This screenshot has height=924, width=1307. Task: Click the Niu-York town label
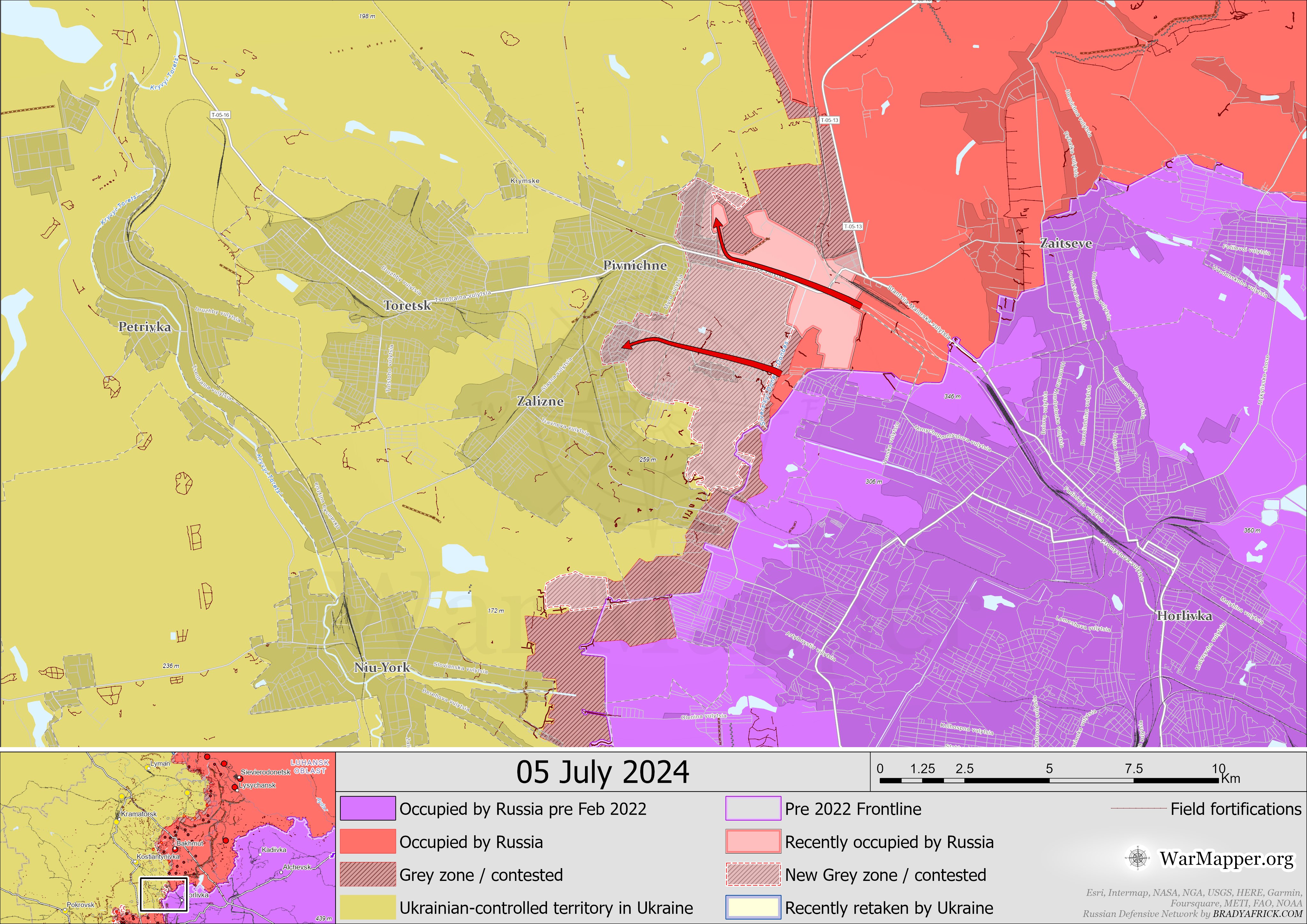(382, 667)
